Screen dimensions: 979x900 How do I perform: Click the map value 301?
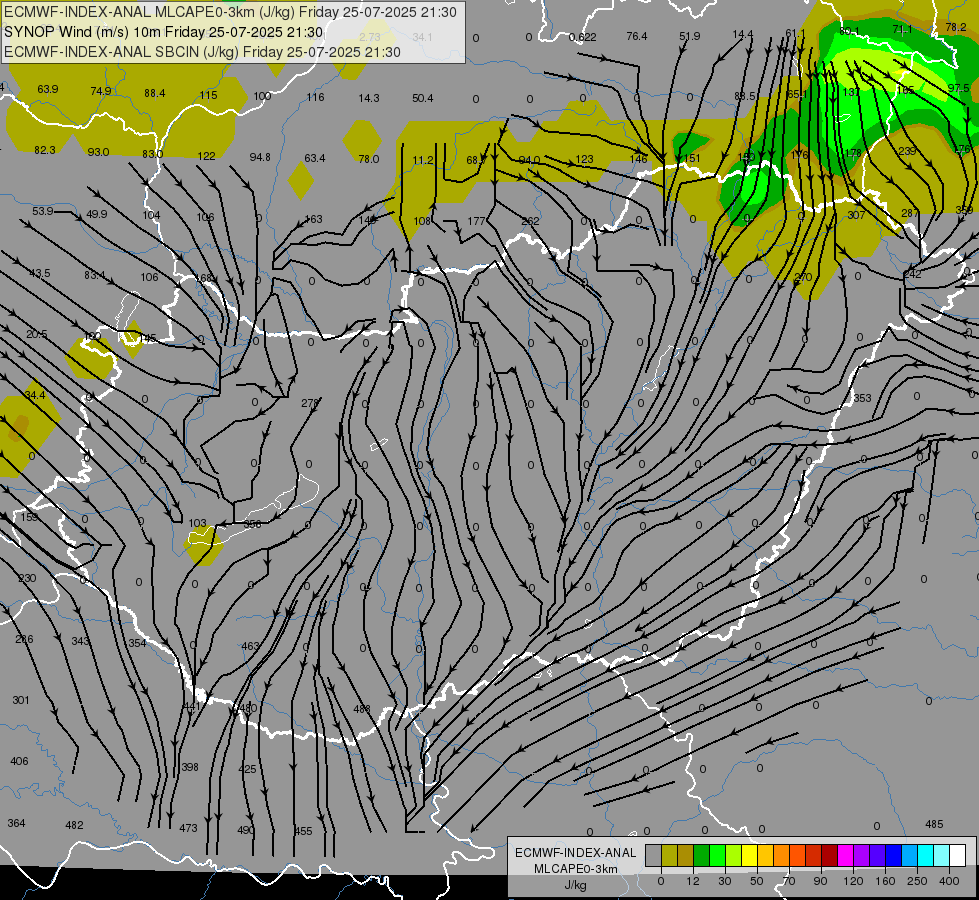pos(21,700)
